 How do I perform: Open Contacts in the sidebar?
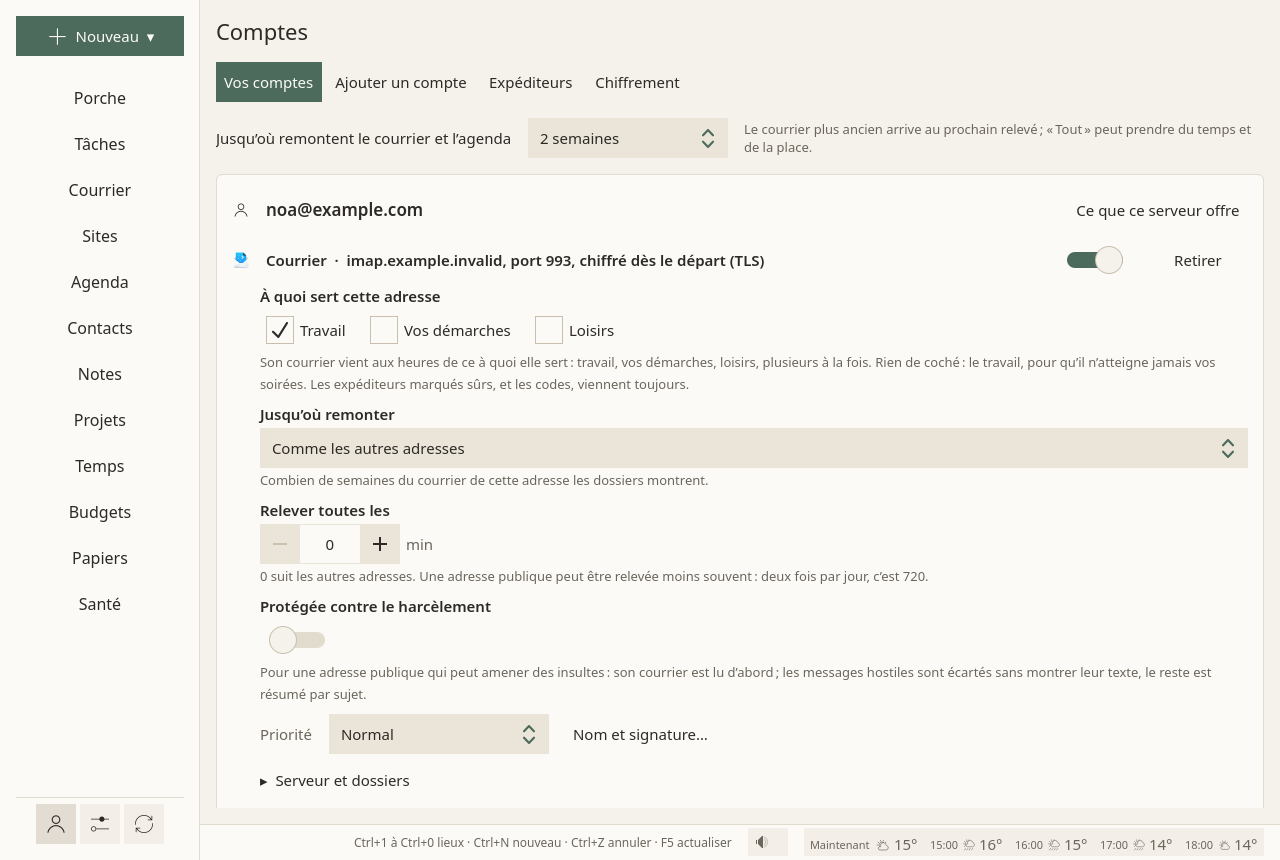tap(100, 328)
